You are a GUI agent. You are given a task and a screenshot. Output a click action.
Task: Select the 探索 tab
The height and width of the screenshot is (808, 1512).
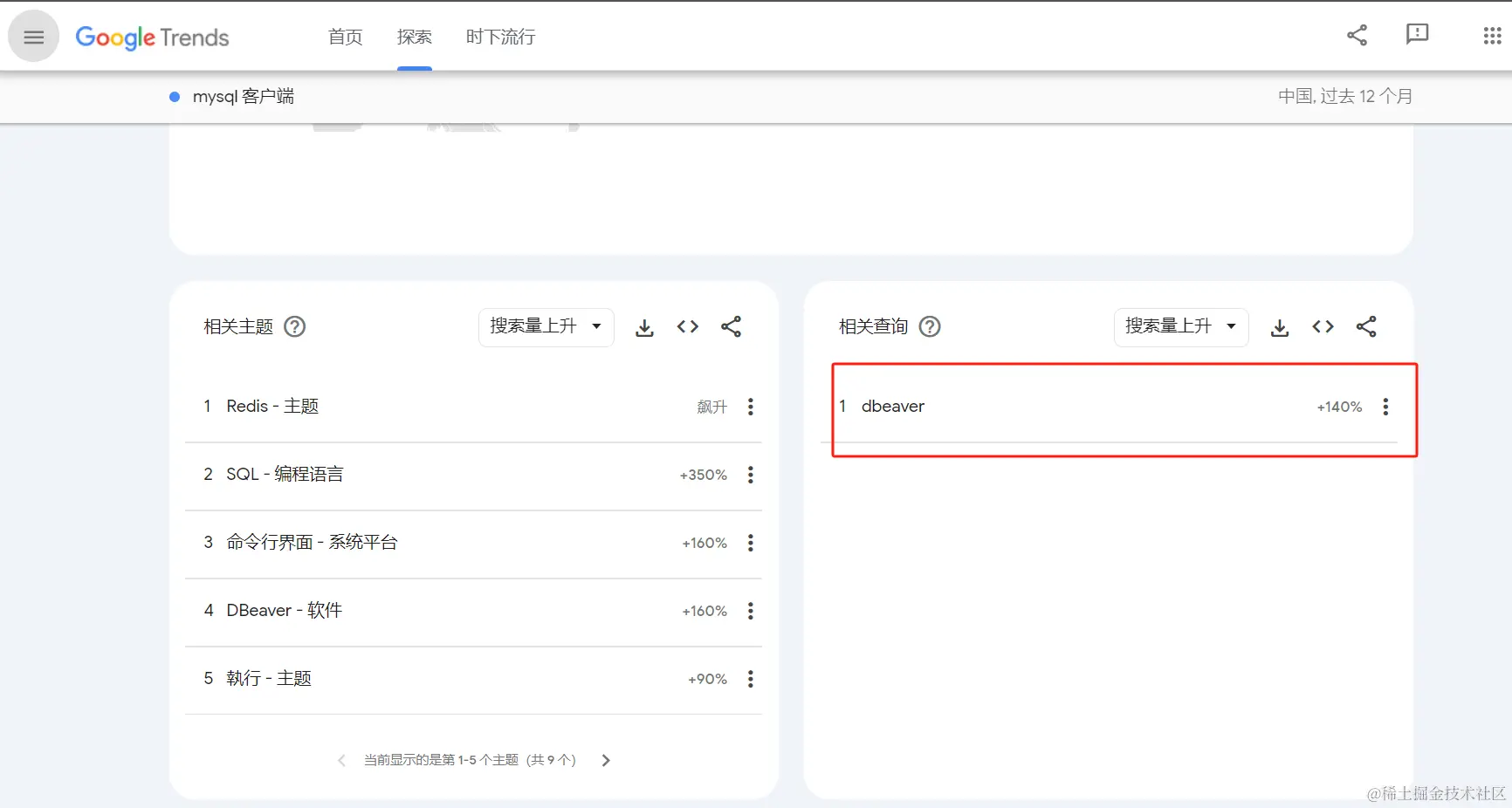(x=414, y=37)
